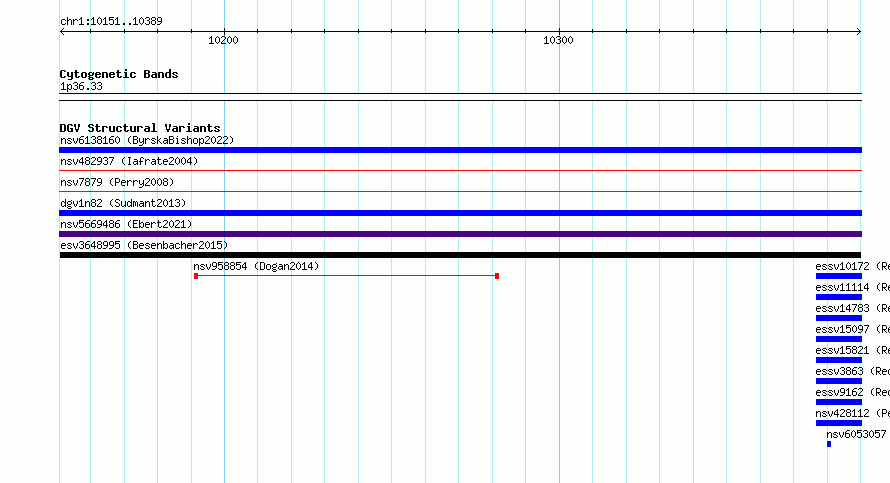Click the esv3648995 (Besenbacher2015) black variant bar

(460, 255)
